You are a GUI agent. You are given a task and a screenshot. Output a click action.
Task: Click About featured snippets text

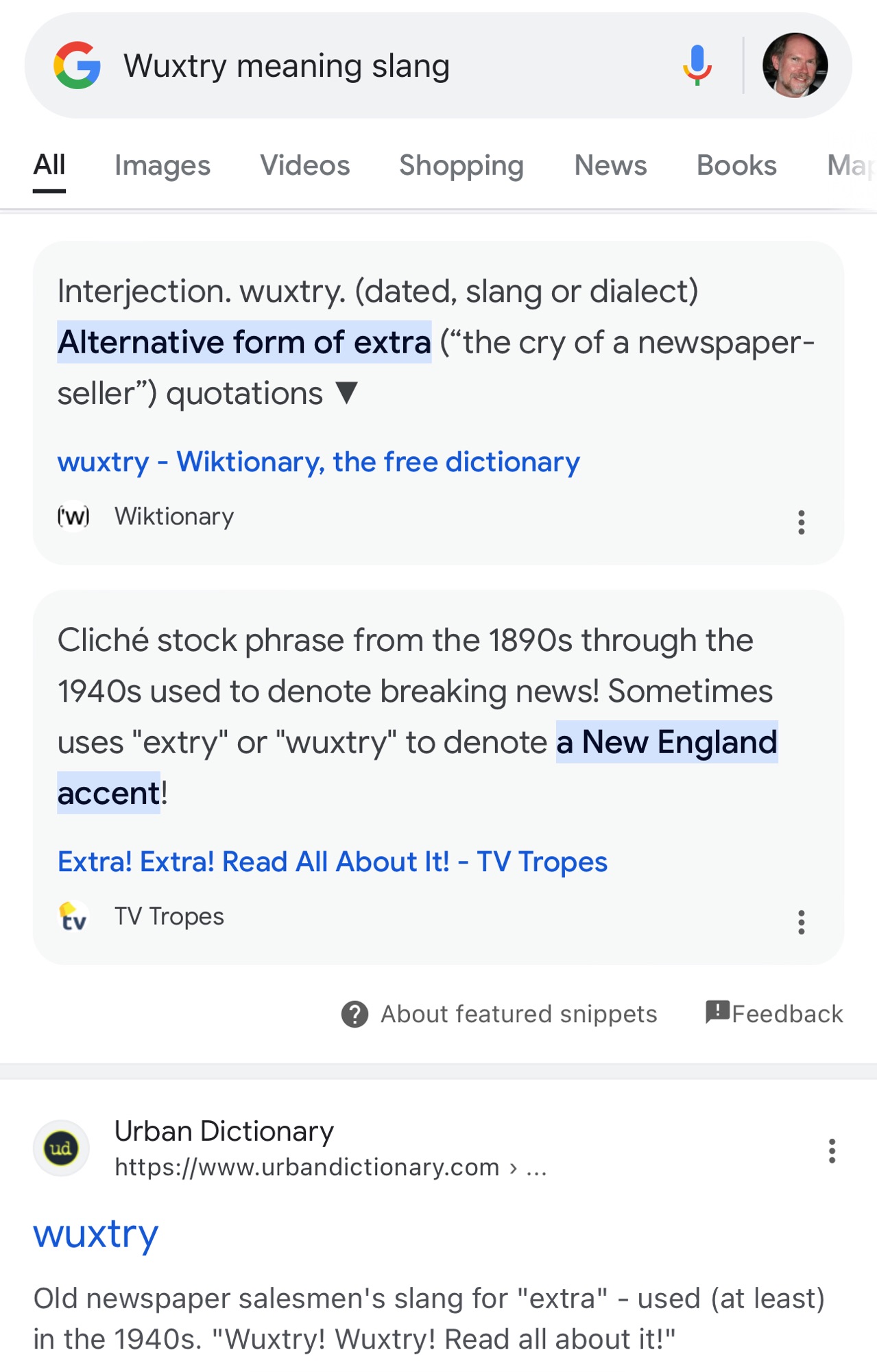click(x=518, y=1014)
